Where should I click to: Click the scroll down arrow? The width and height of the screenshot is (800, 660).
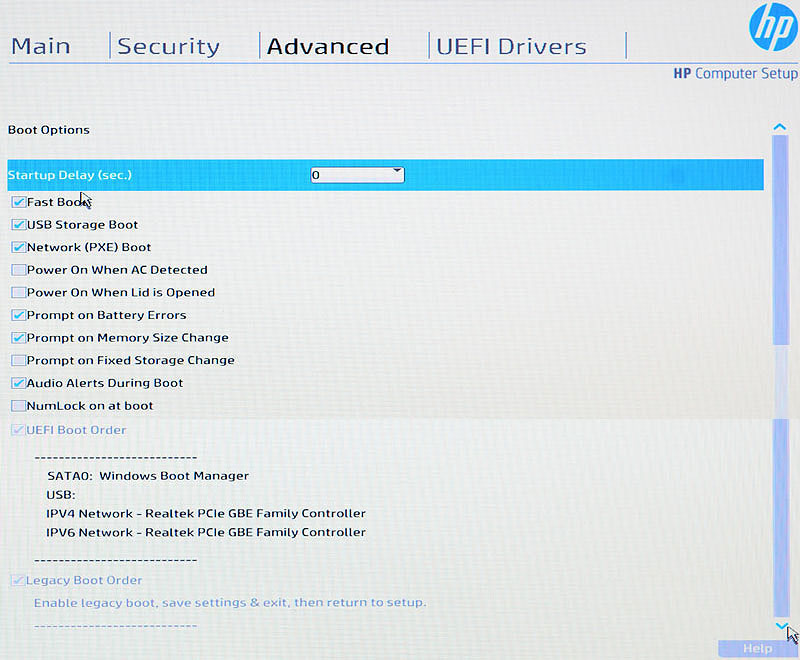coord(781,625)
